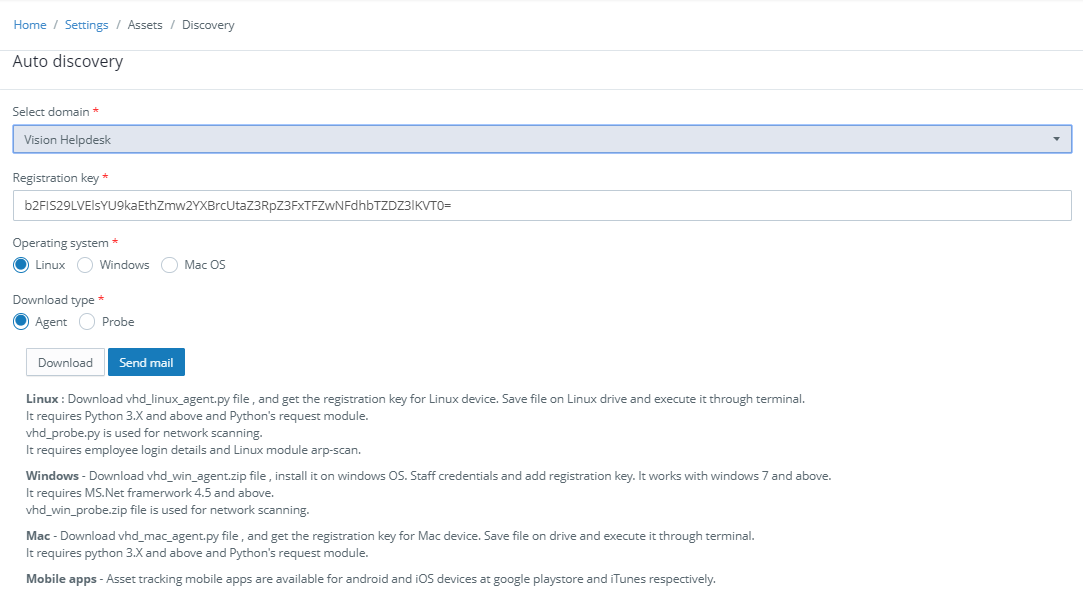Choose Probe download type
Viewport: 1083px width, 595px height.
pyautogui.click(x=87, y=321)
